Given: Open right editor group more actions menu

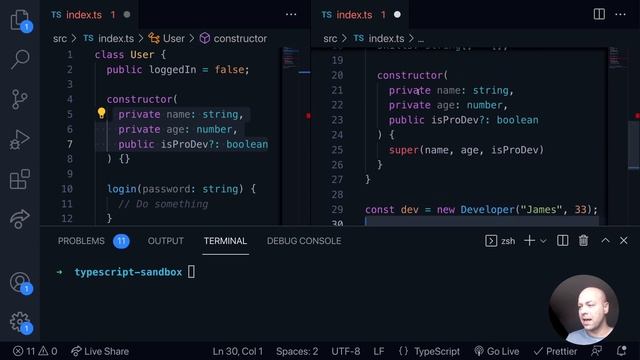Looking at the screenshot, I should click(x=620, y=15).
